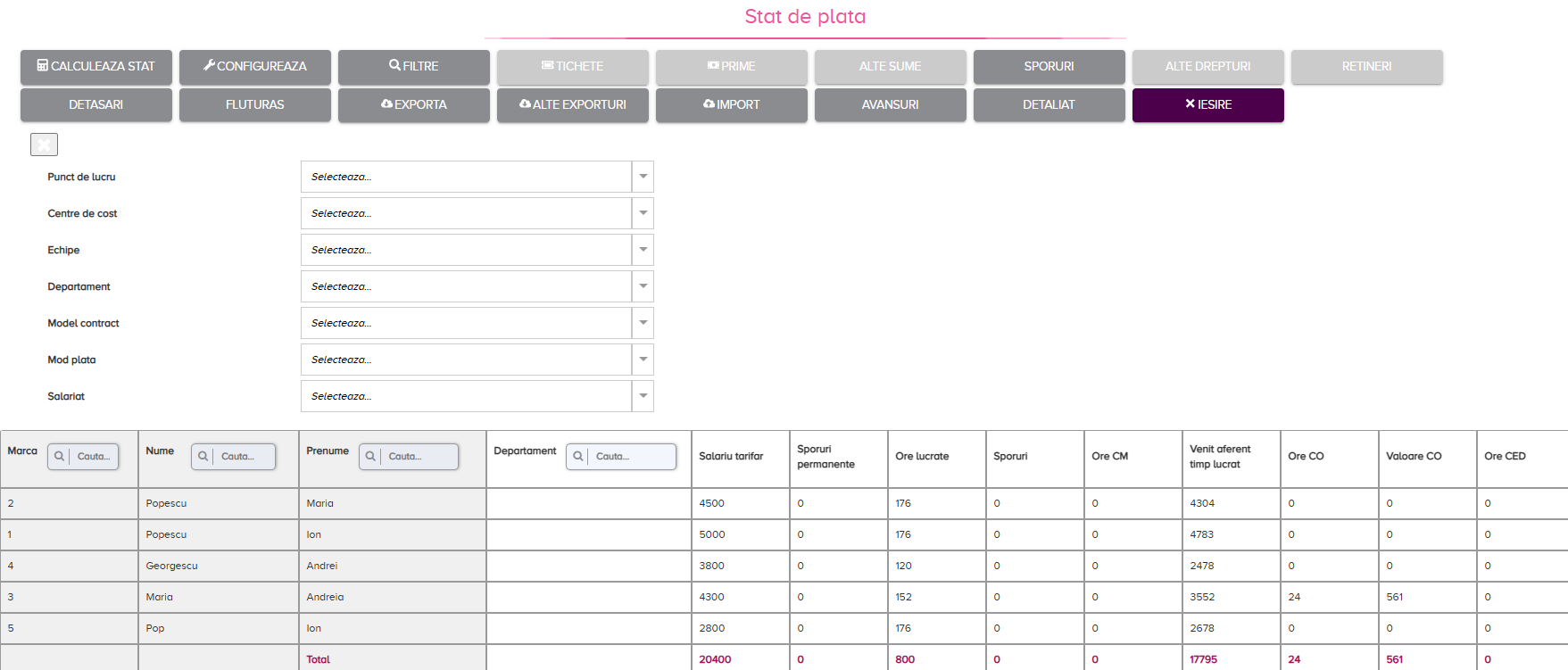This screenshot has width=1568, height=670.
Task: Open the Centre de cost dropdown arrow
Action: [643, 213]
